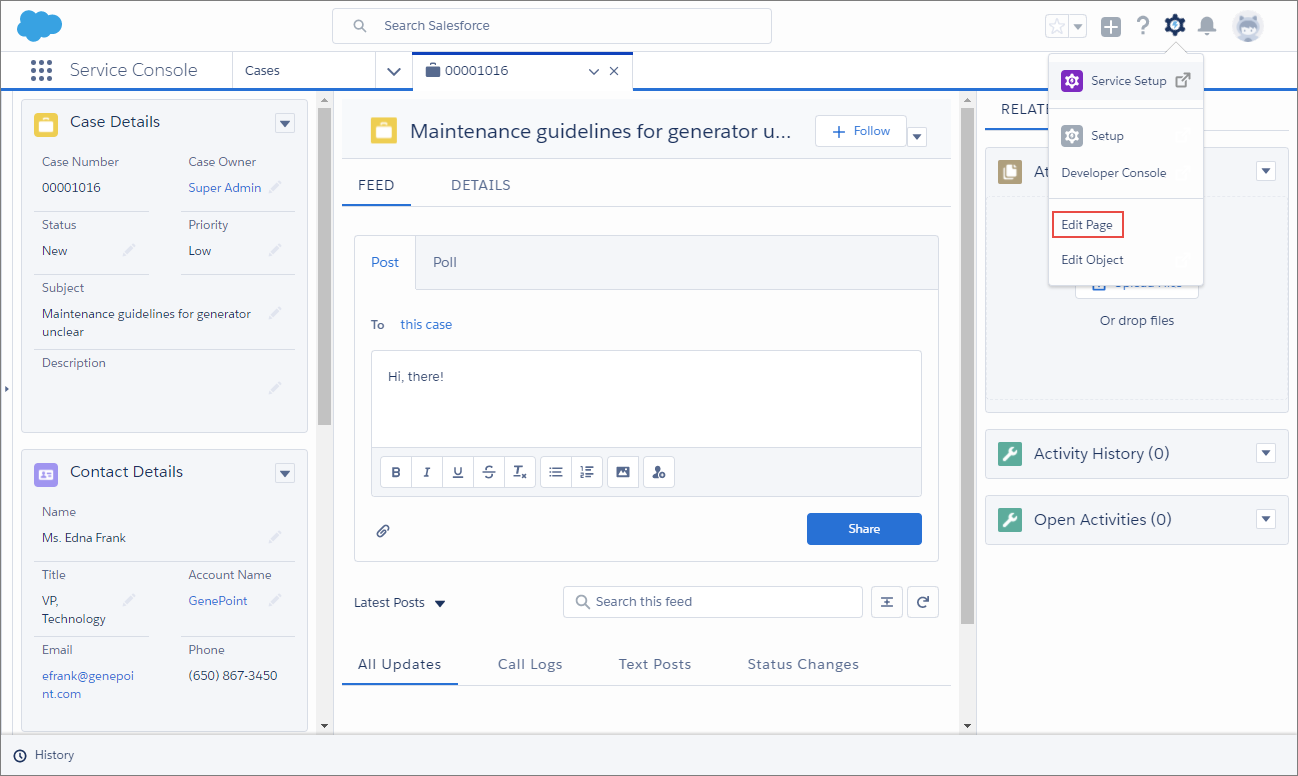Open the Super Admin owner link
This screenshot has width=1298, height=776.
point(225,188)
